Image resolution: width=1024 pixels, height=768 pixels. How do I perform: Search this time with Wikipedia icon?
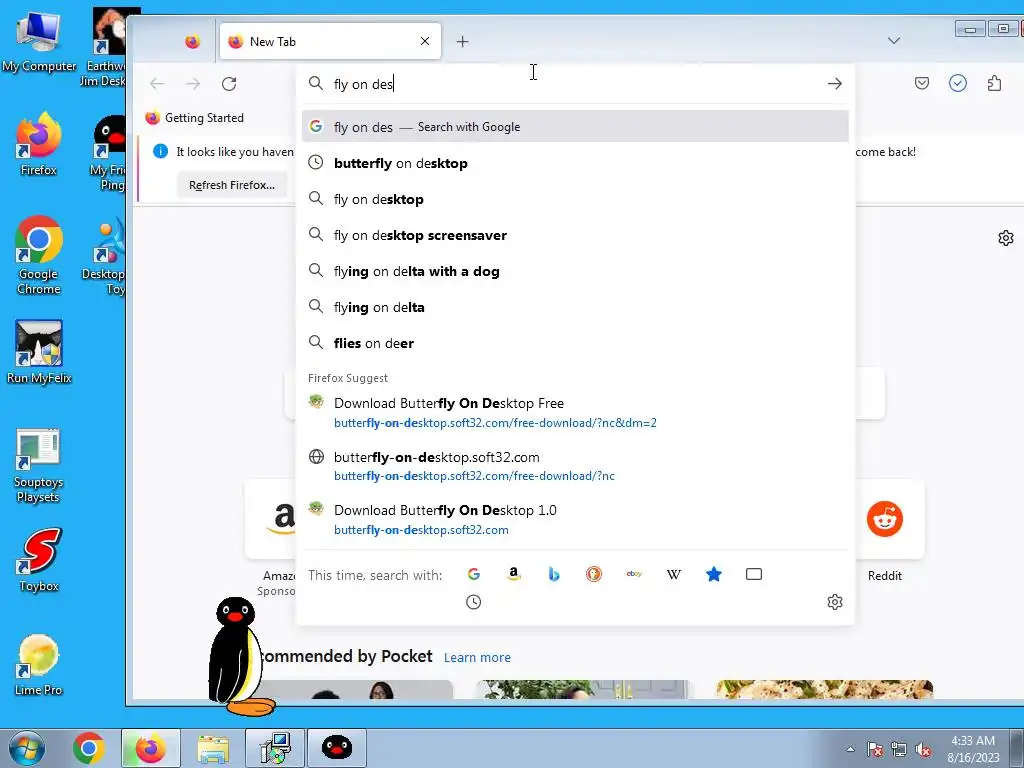pyautogui.click(x=674, y=574)
